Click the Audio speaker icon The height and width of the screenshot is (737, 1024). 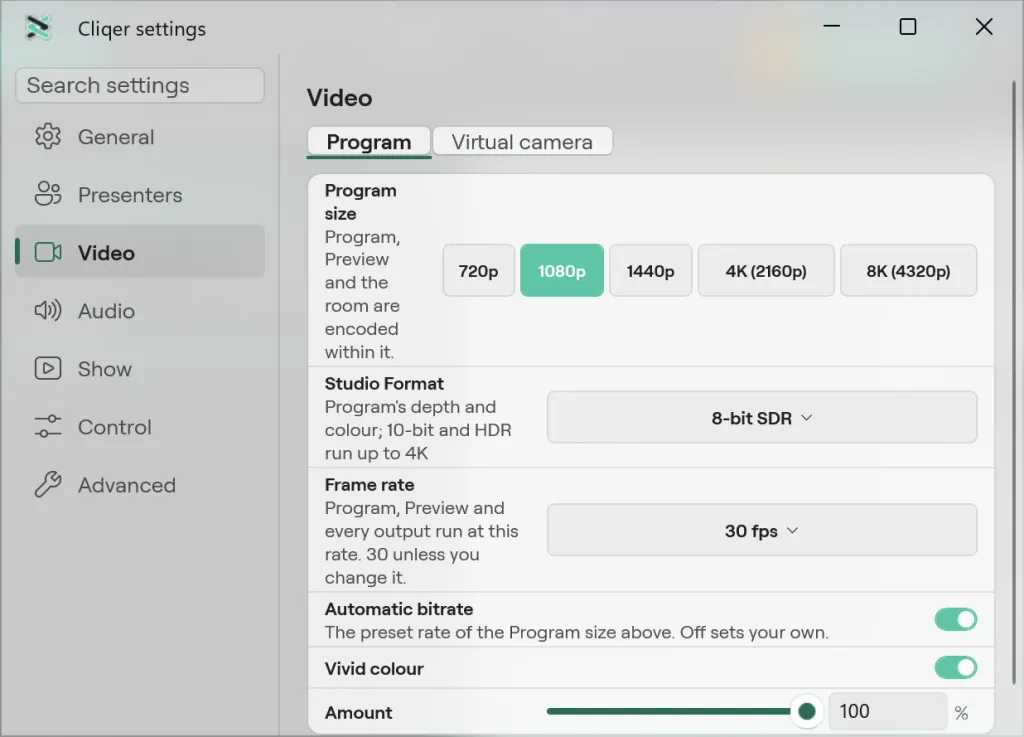coord(48,311)
